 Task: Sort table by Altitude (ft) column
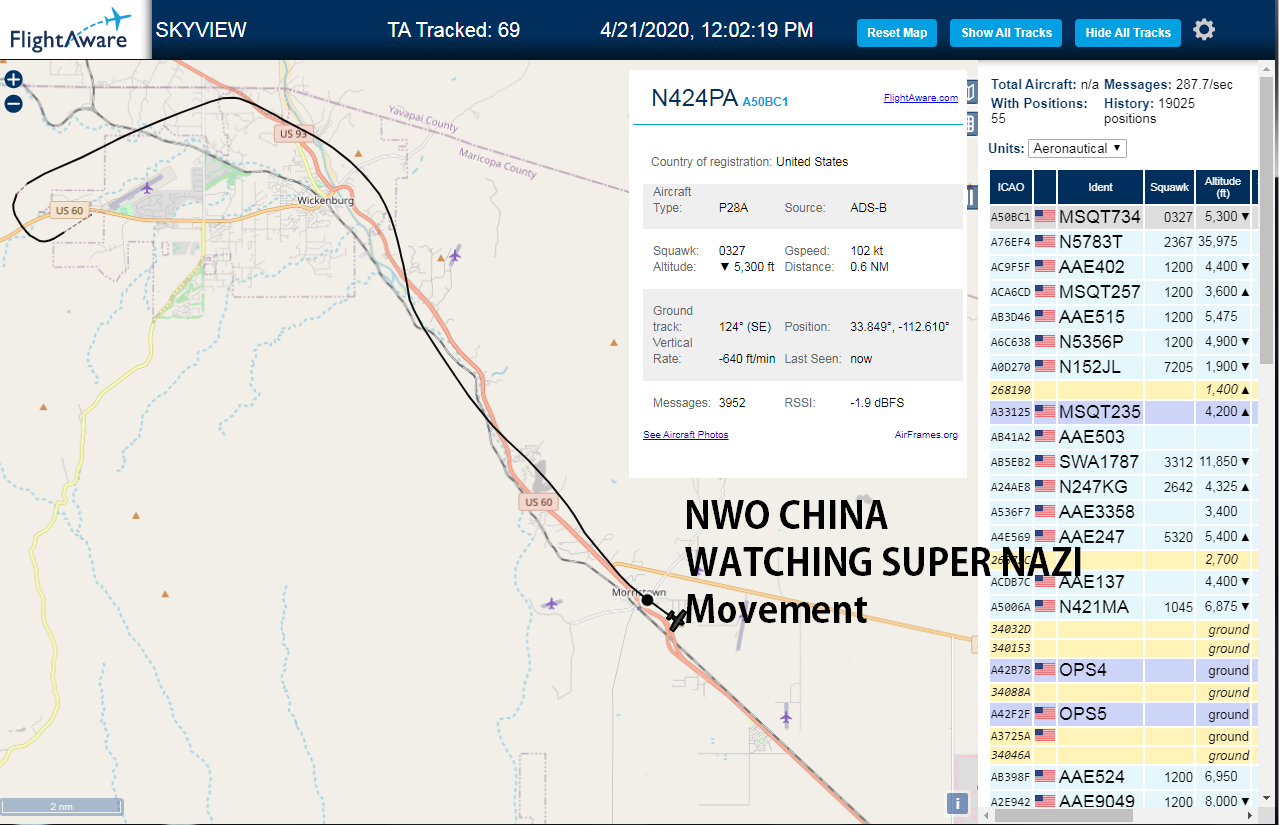1223,187
